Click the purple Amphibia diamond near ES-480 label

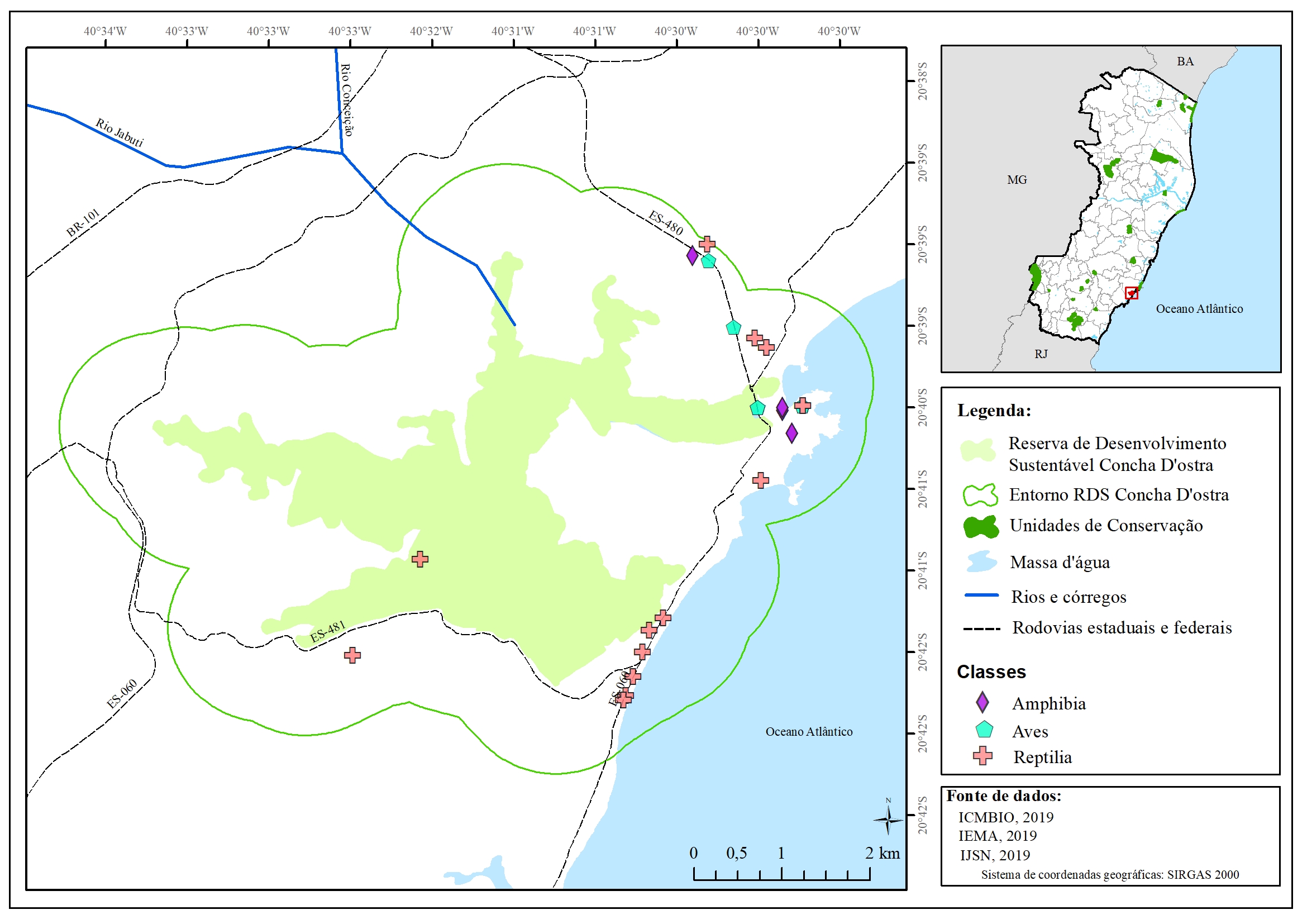point(692,256)
